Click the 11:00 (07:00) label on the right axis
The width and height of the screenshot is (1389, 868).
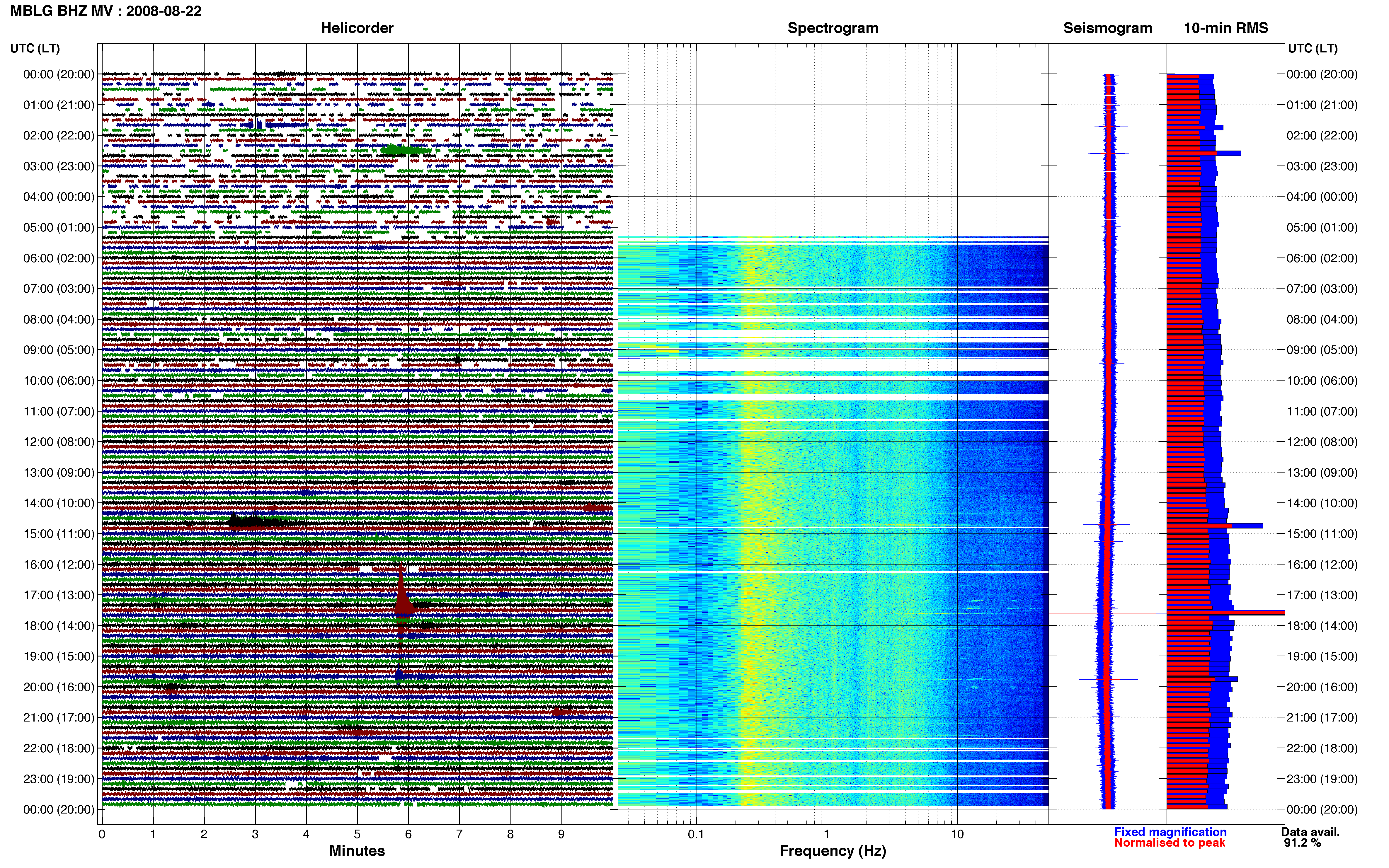1322,411
